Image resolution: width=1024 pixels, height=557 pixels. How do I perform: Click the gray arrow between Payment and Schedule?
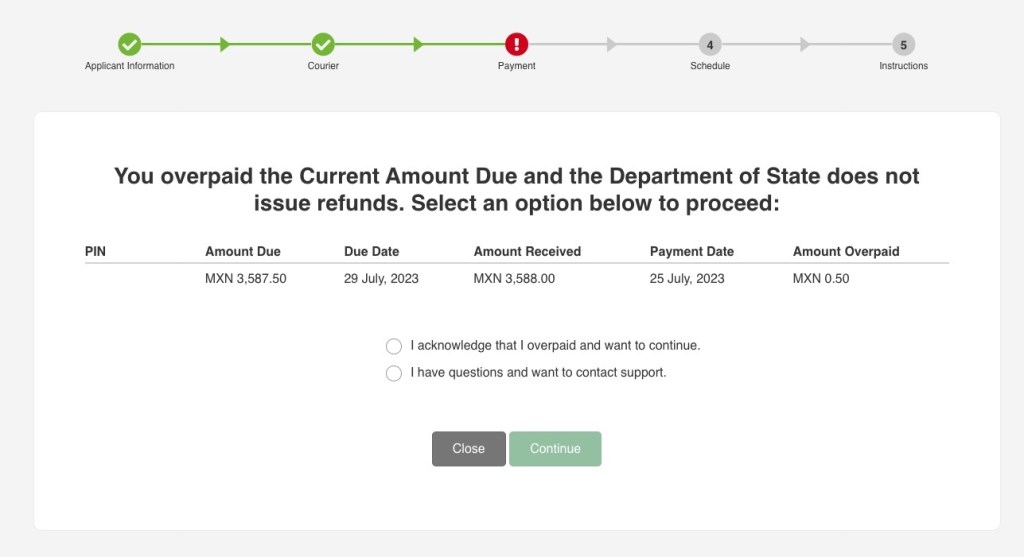(x=612, y=44)
